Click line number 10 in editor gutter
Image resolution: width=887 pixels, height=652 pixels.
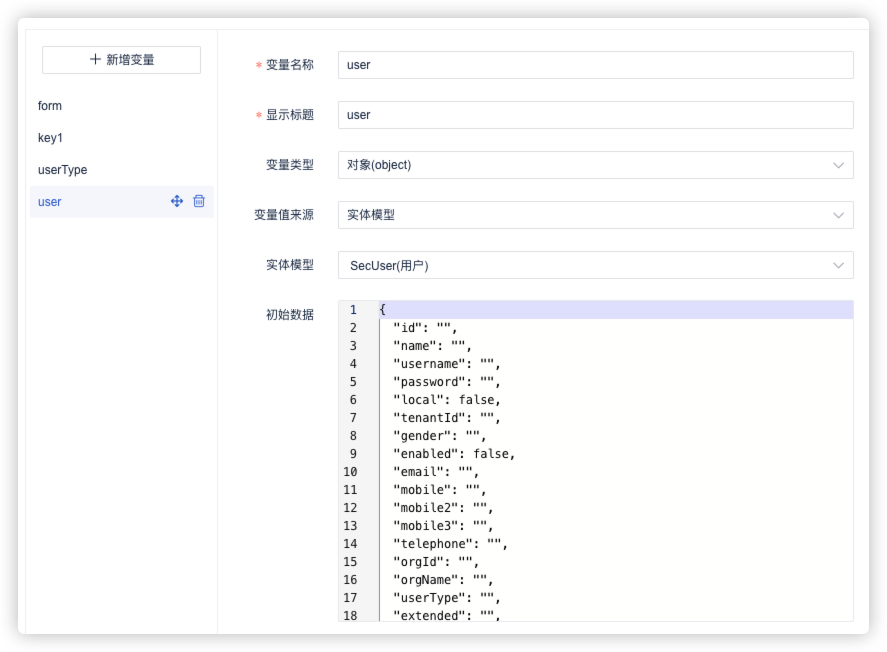350,472
